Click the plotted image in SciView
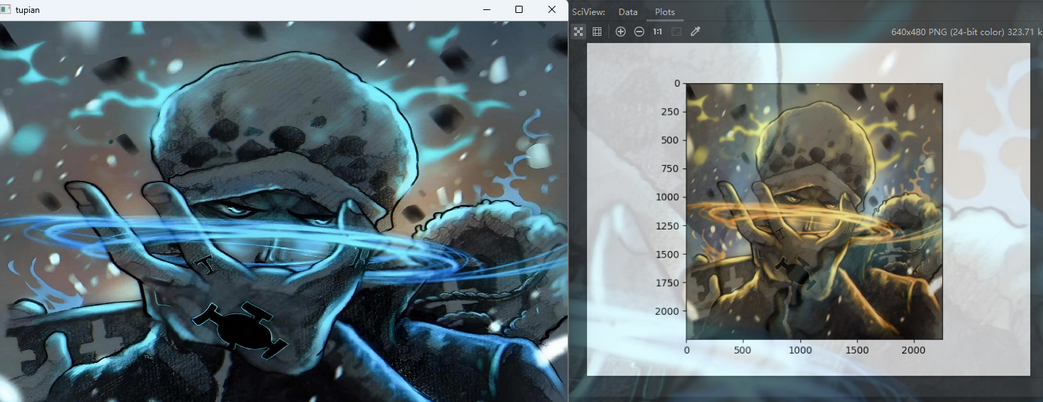 coord(814,211)
